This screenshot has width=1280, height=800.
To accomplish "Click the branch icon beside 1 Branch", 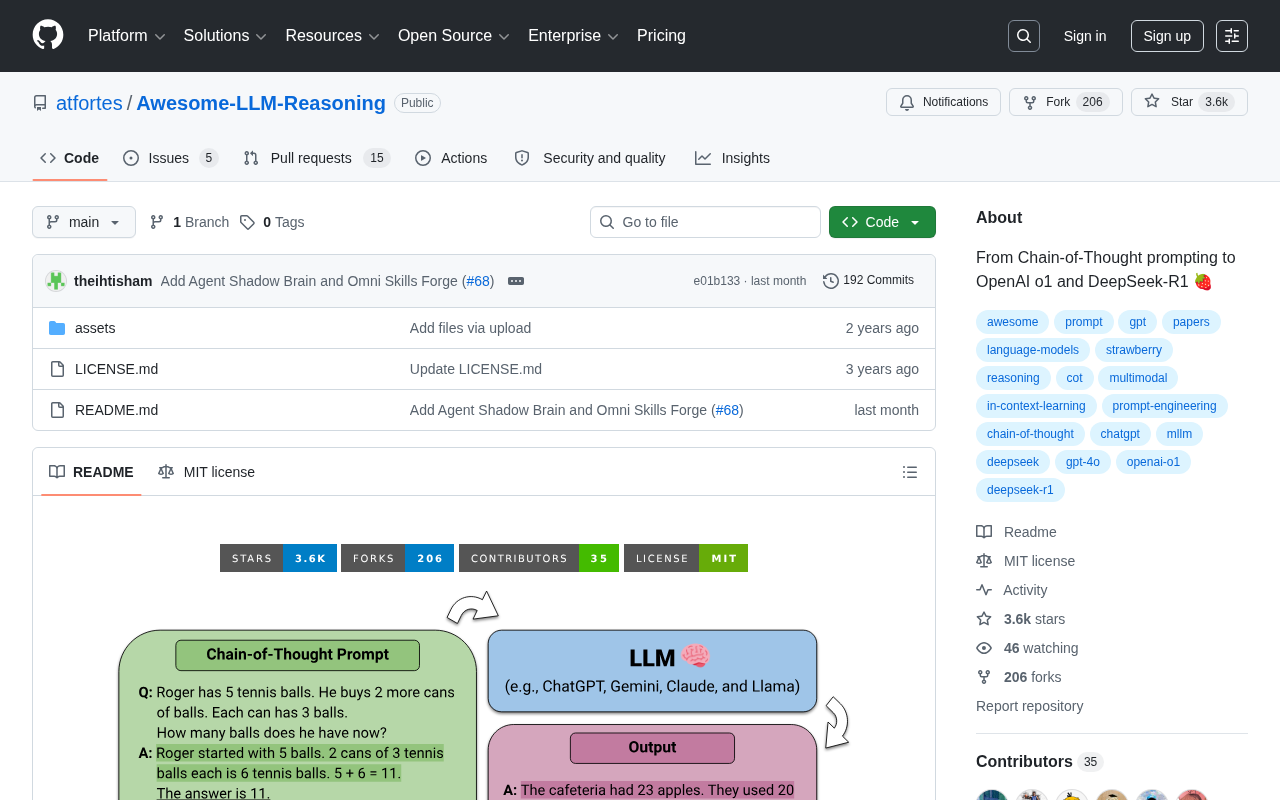I will click(157, 222).
